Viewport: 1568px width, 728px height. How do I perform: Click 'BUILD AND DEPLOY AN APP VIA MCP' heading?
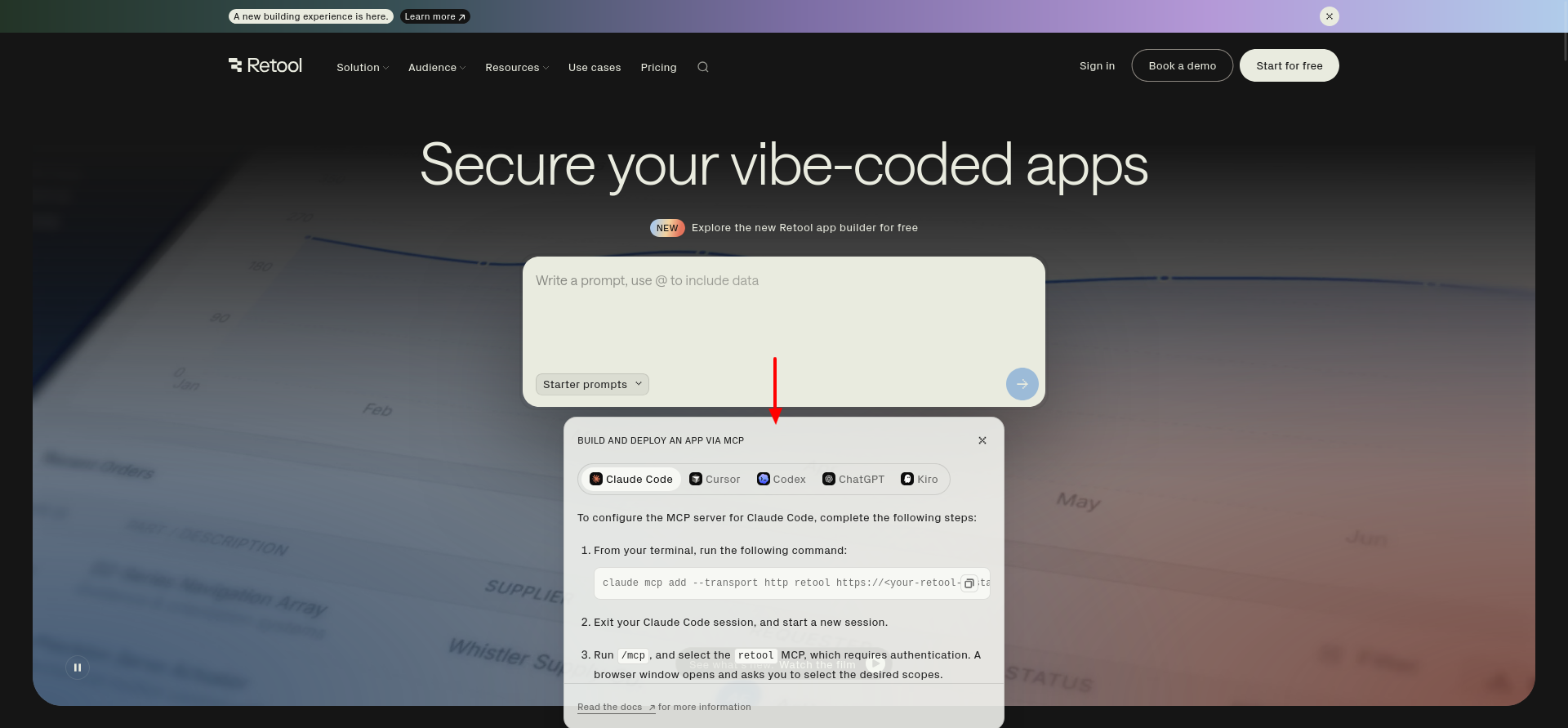pyautogui.click(x=661, y=440)
